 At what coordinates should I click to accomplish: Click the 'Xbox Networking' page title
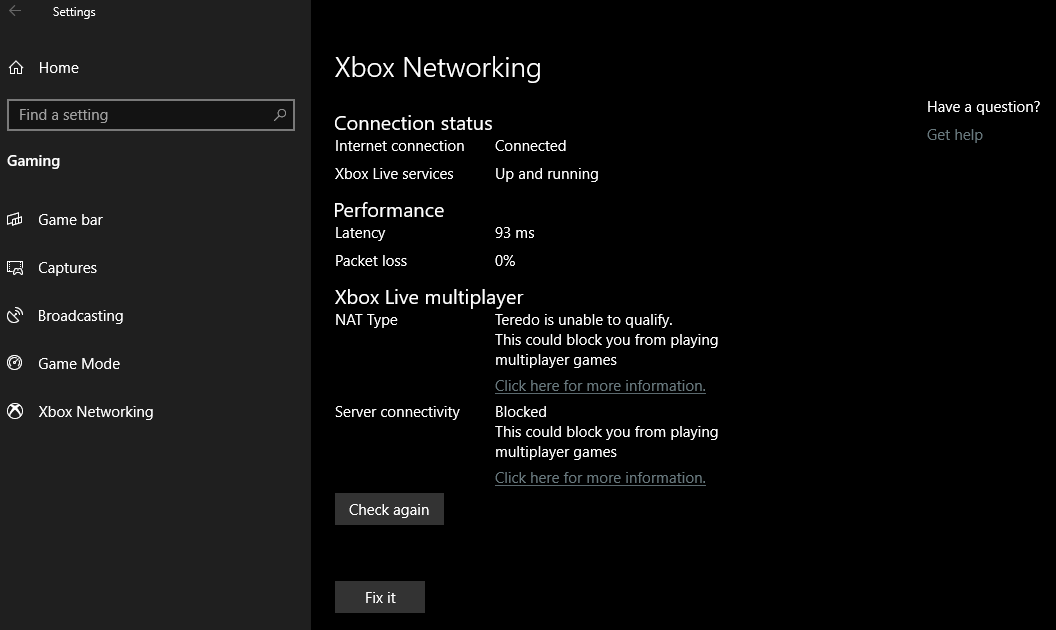click(x=438, y=67)
